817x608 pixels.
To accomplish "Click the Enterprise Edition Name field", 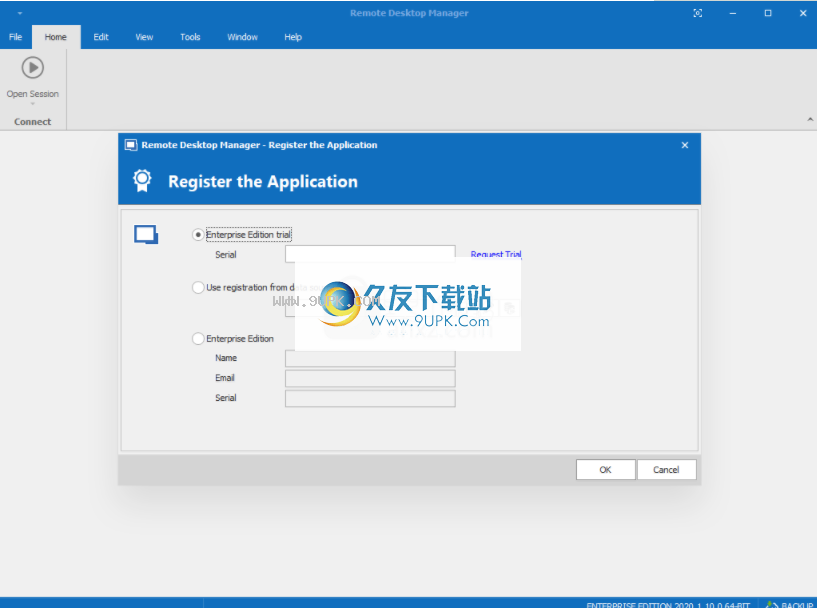I will [x=370, y=358].
